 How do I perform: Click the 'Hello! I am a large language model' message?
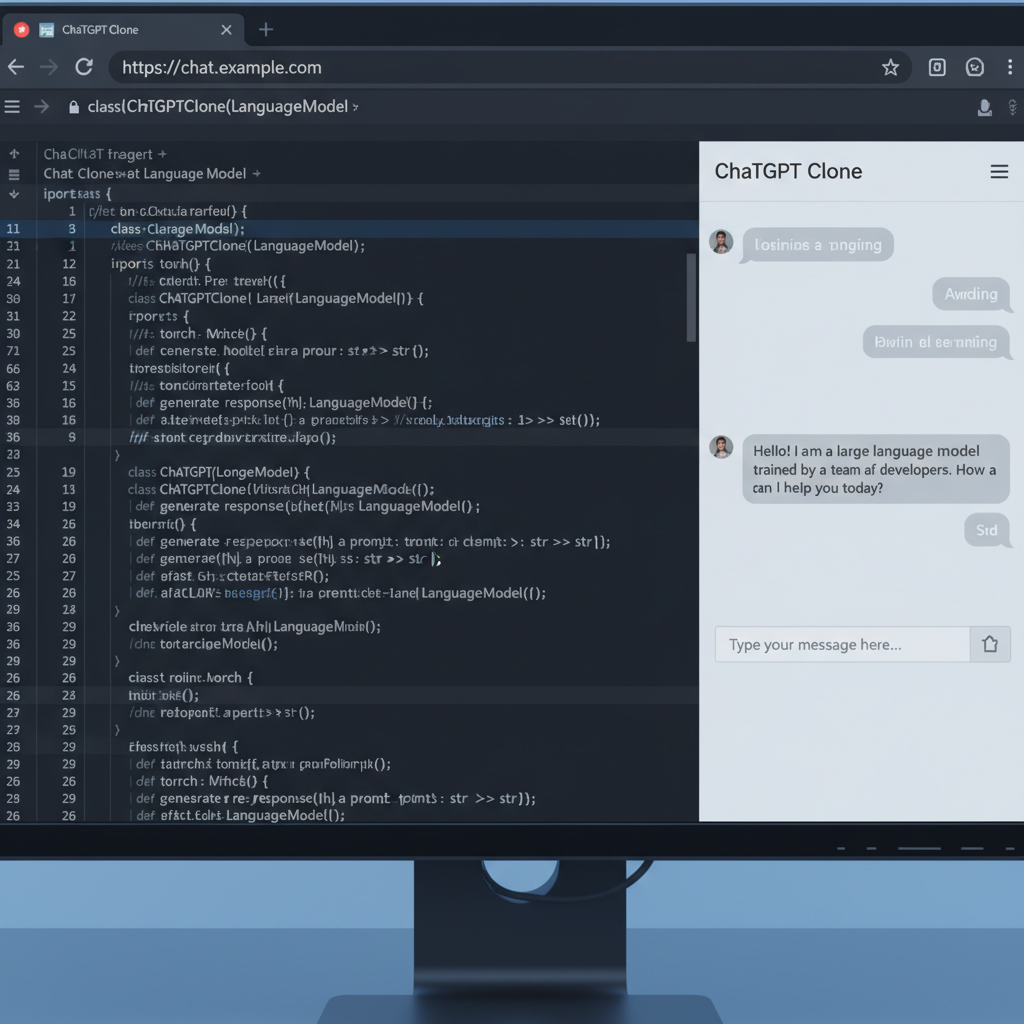coord(875,469)
